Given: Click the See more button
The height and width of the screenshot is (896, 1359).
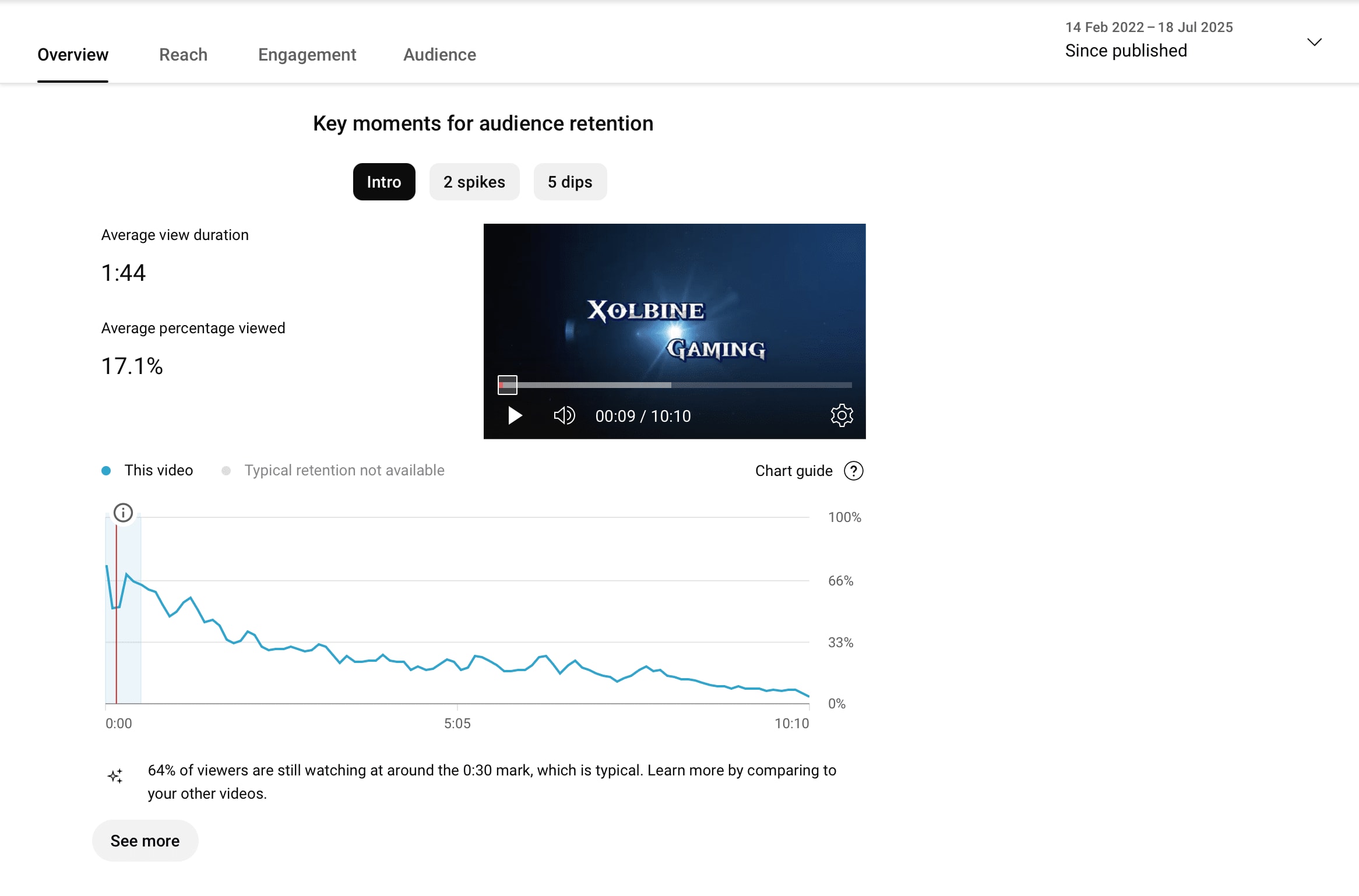Looking at the screenshot, I should [x=145, y=841].
